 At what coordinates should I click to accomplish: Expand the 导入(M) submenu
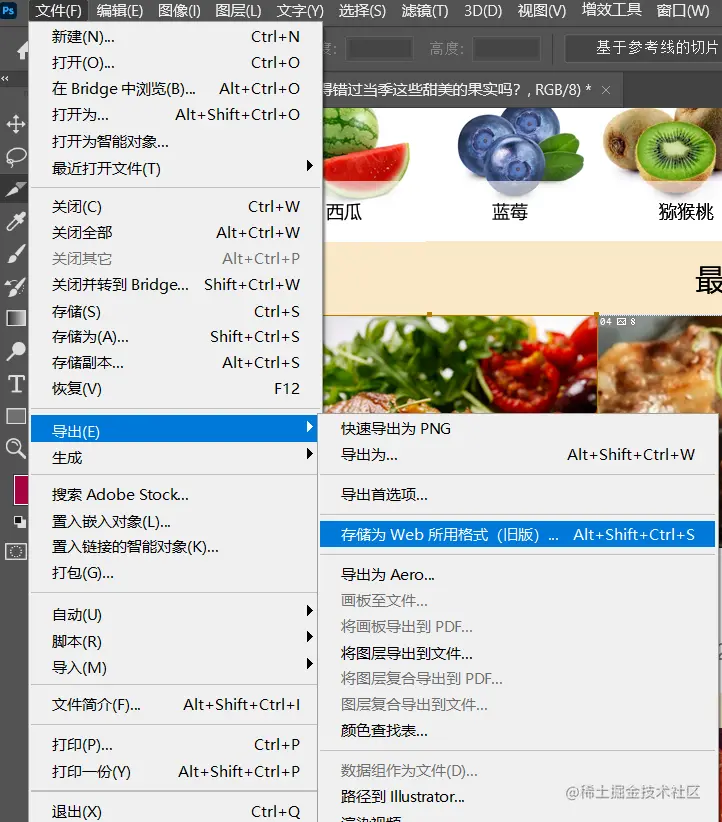[176, 667]
